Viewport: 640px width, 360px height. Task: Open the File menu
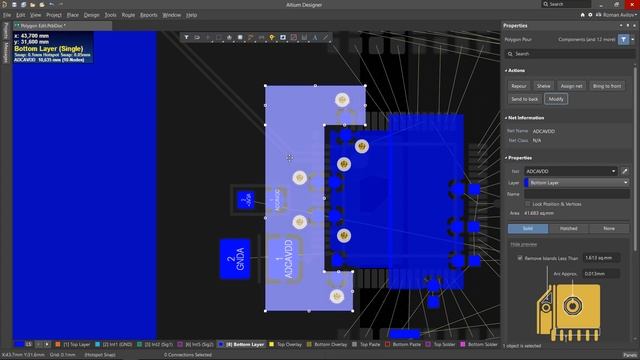coord(7,15)
